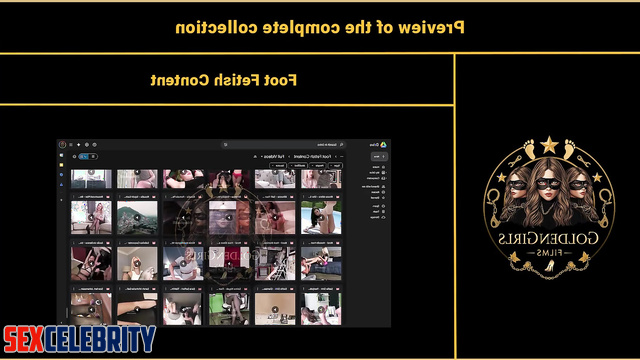Open the Google apps grid icon

71,144
